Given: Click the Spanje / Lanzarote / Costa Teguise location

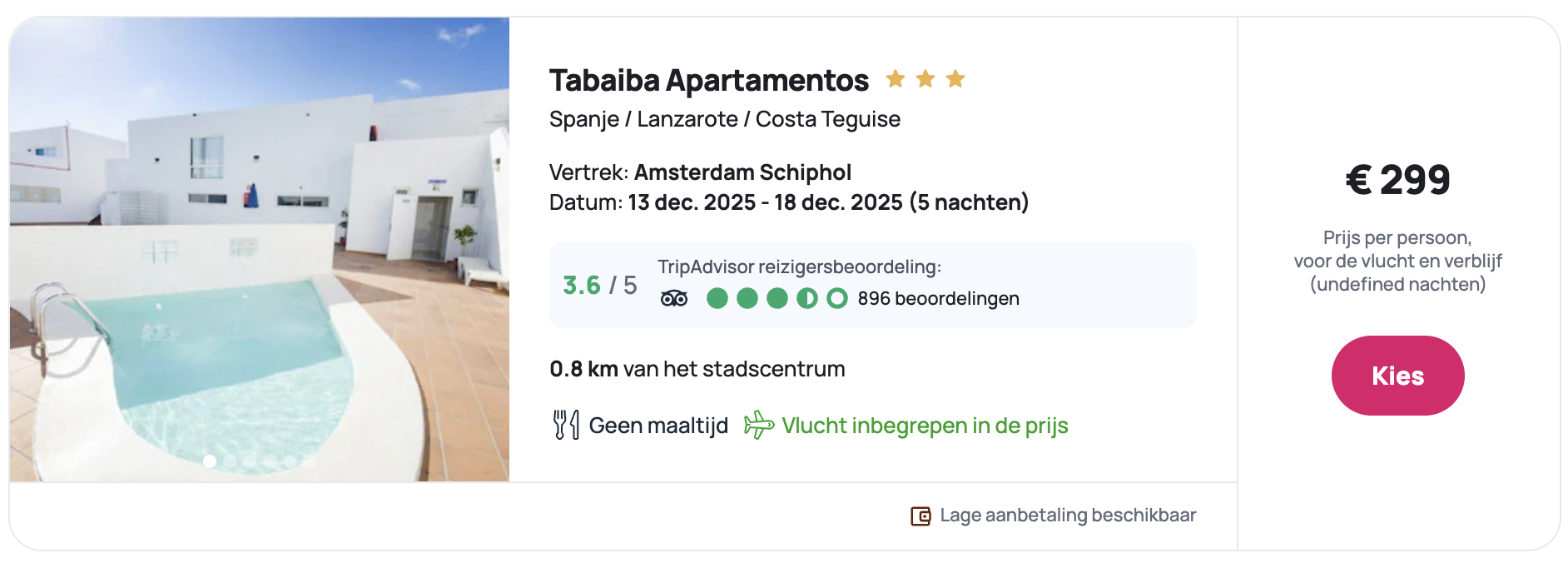Looking at the screenshot, I should (724, 119).
